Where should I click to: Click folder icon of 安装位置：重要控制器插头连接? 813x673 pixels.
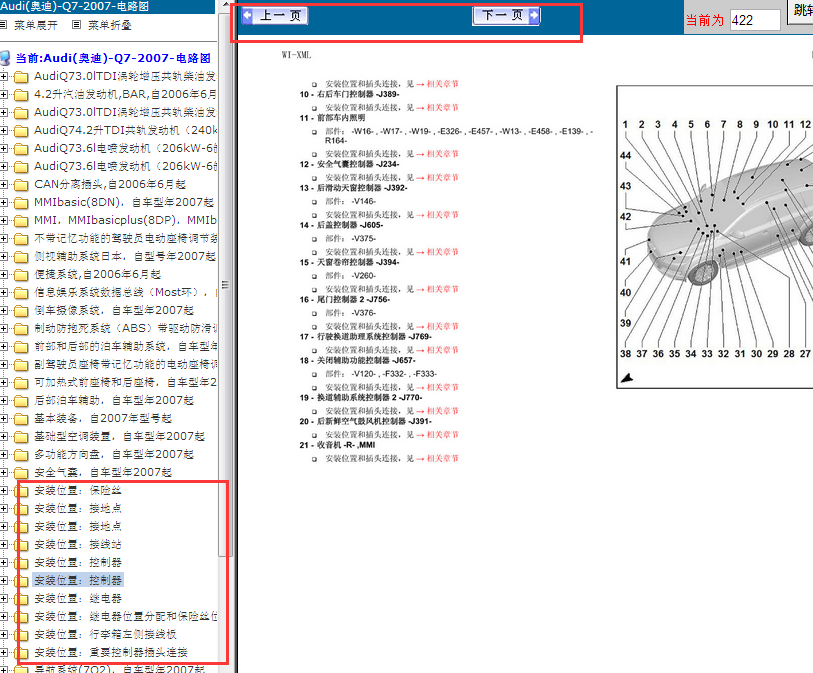(x=21, y=653)
